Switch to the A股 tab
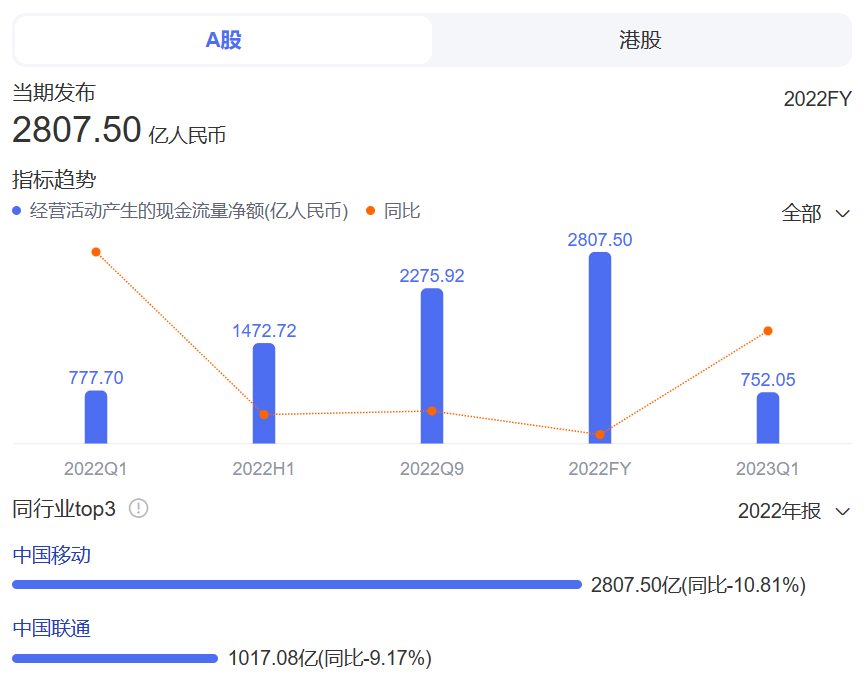Image resolution: width=866 pixels, height=681 pixels. tap(223, 40)
